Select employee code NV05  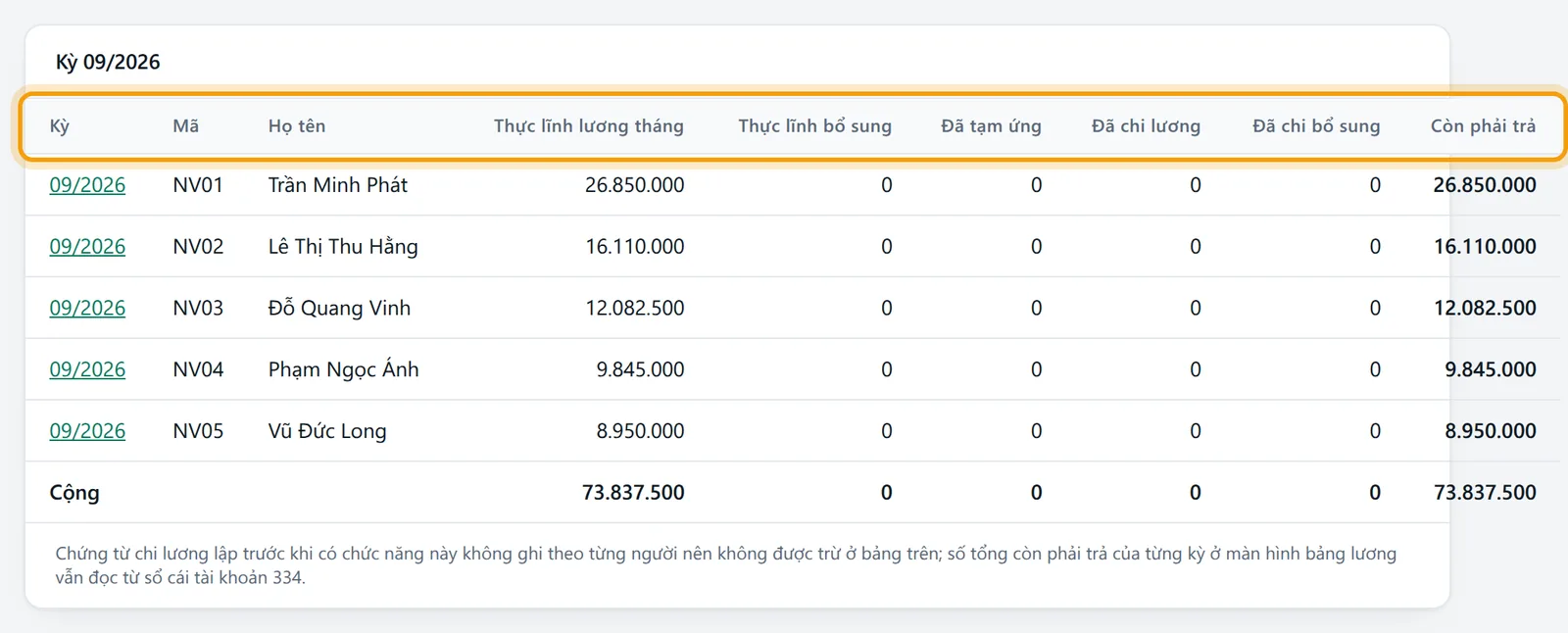click(198, 431)
